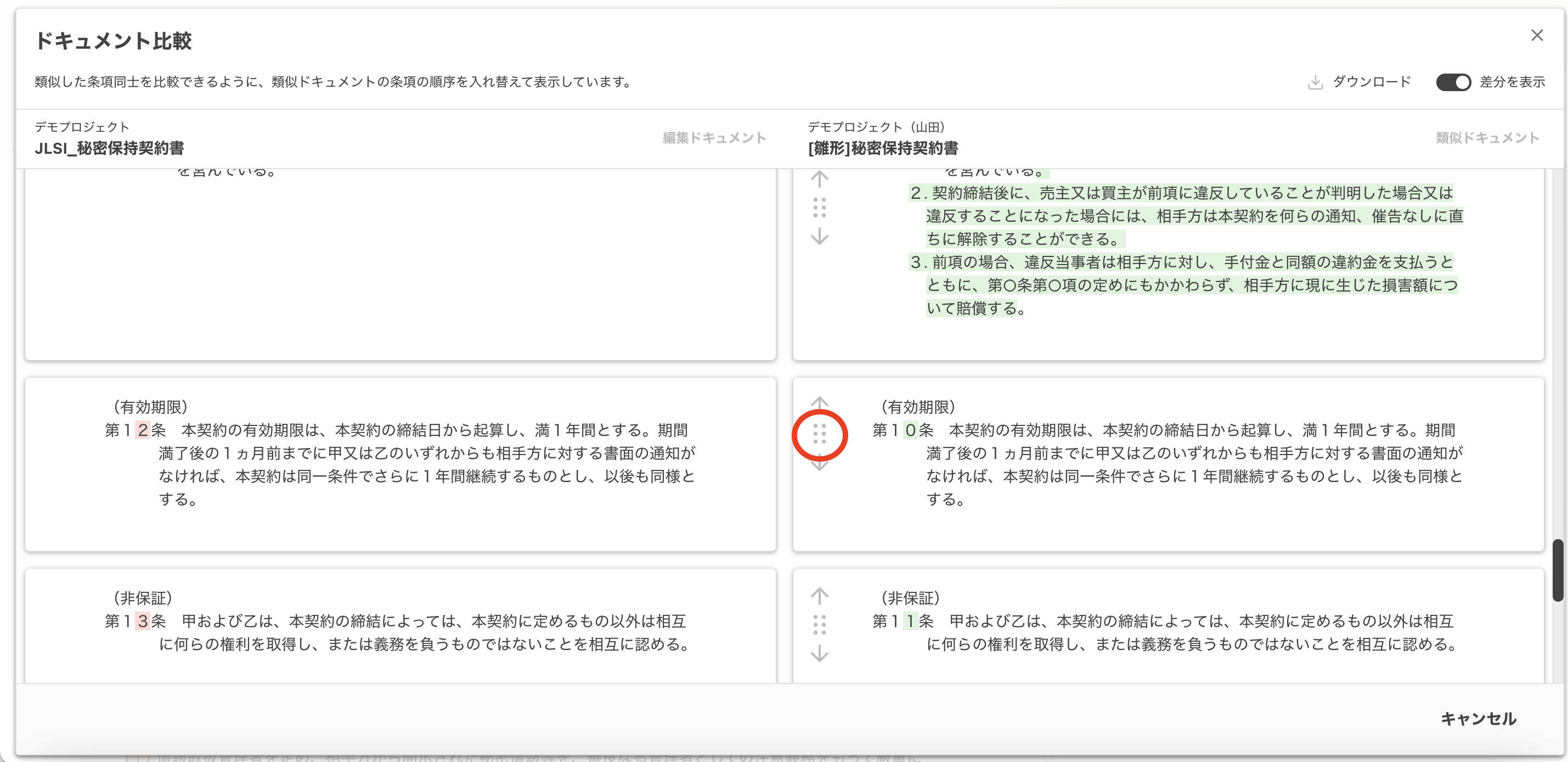Click the 編集ドキュメント label
This screenshot has width=1568, height=762.
pos(714,138)
